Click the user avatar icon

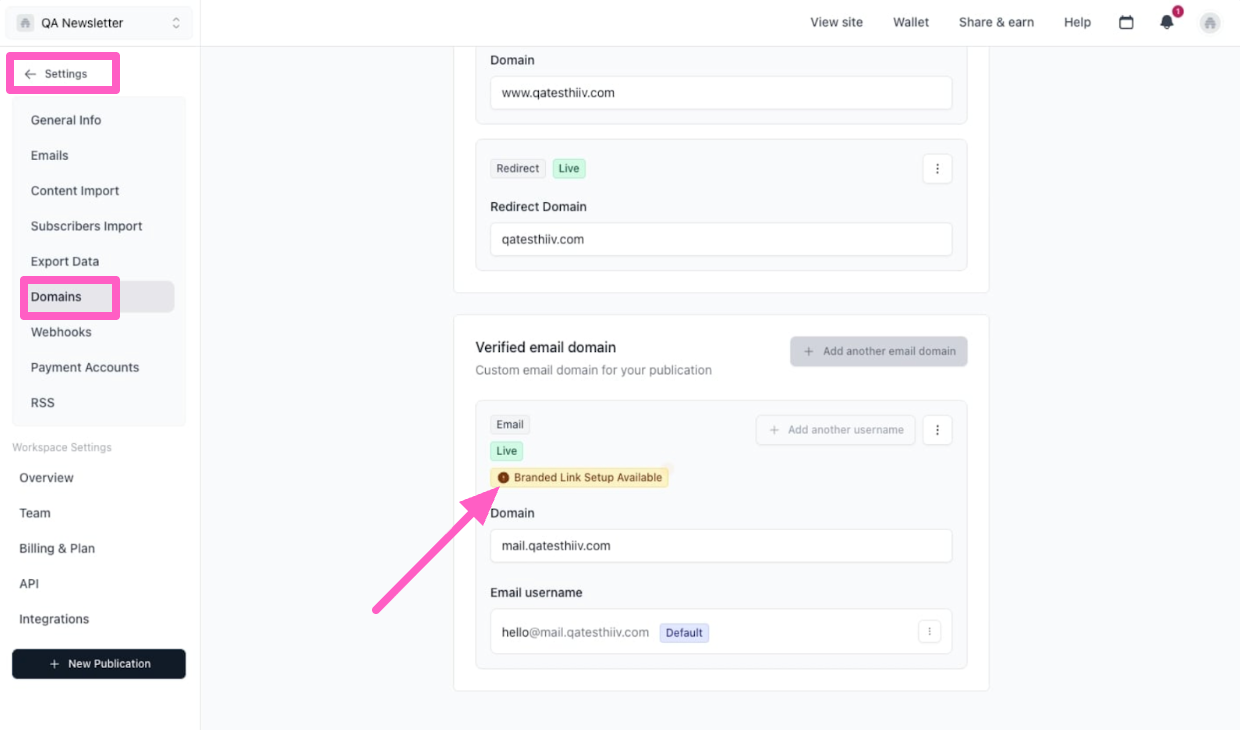point(1210,22)
